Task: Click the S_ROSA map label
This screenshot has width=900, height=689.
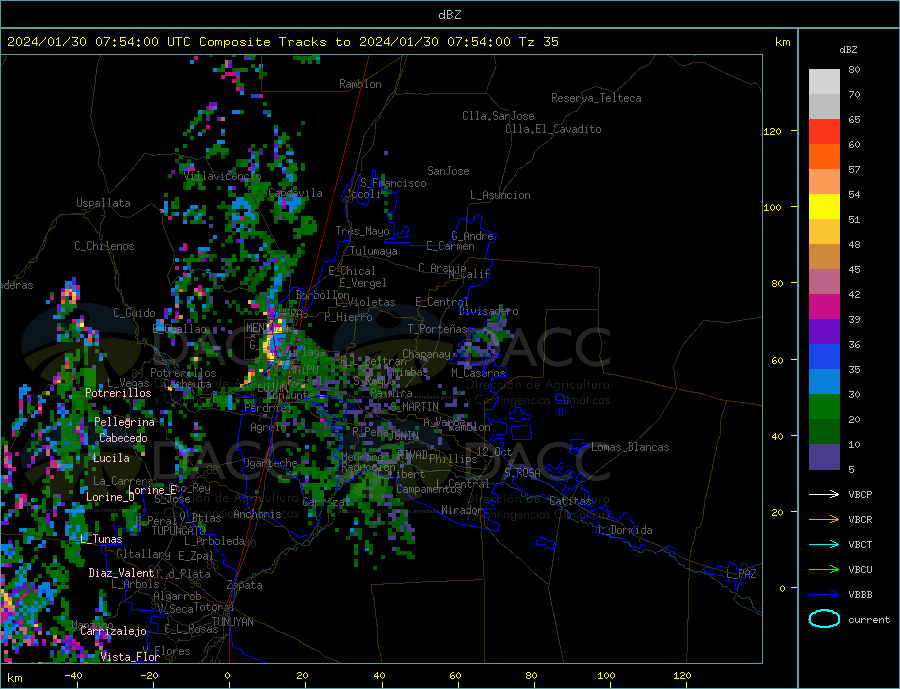Action: click(522, 473)
